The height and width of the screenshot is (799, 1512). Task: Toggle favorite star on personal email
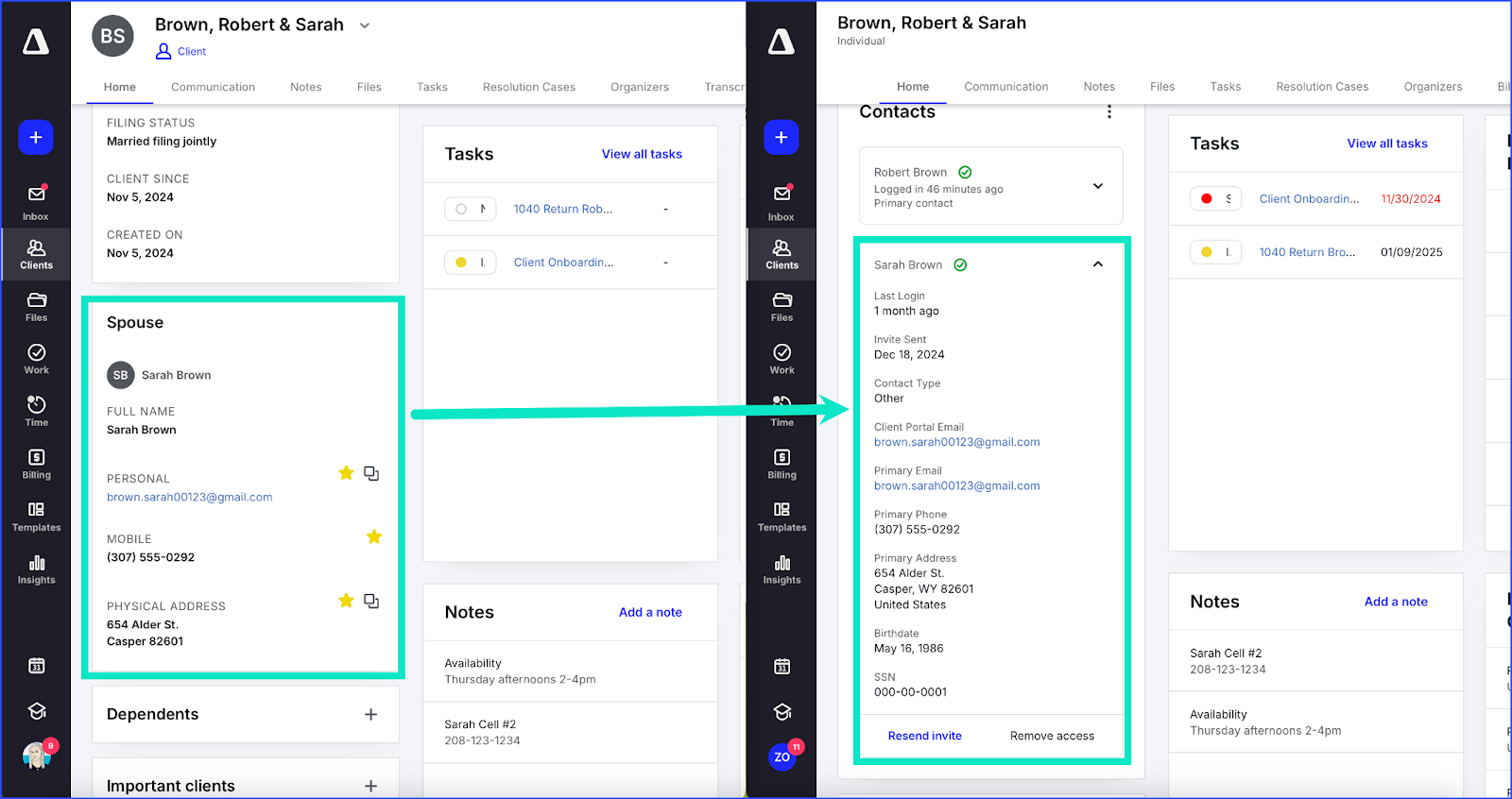point(346,473)
